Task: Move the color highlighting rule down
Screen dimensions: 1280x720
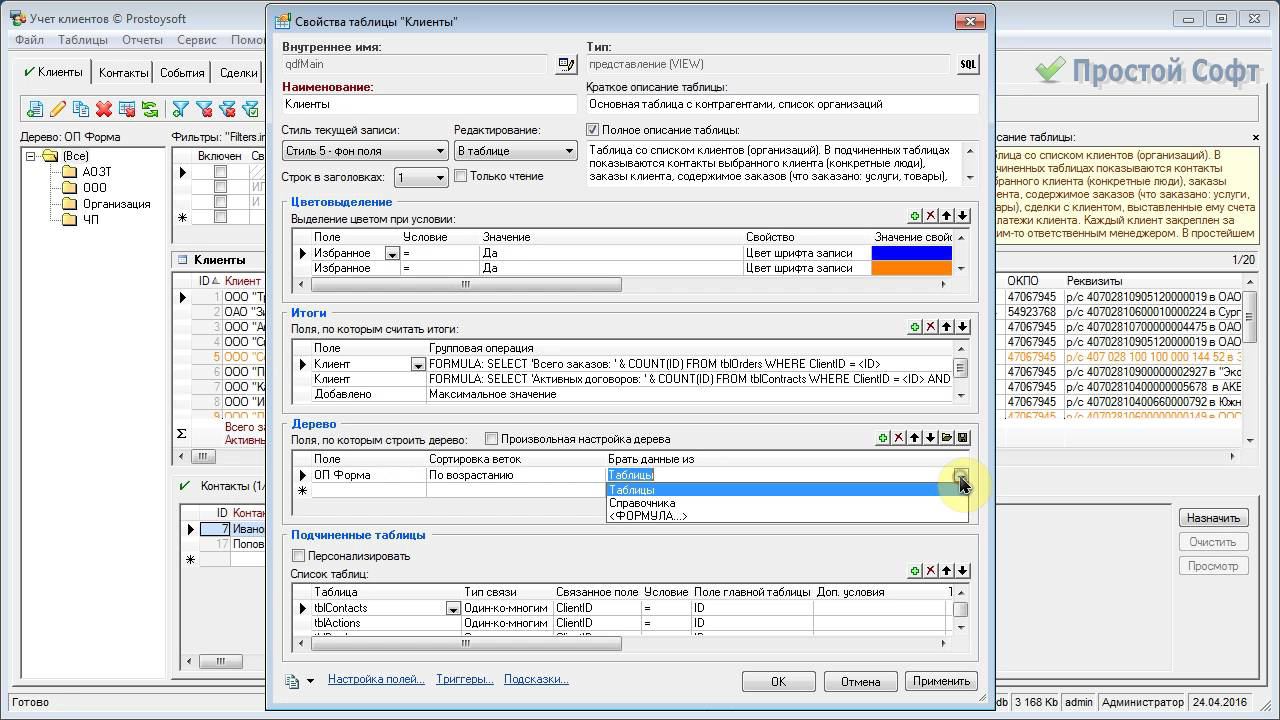Action: (962, 216)
